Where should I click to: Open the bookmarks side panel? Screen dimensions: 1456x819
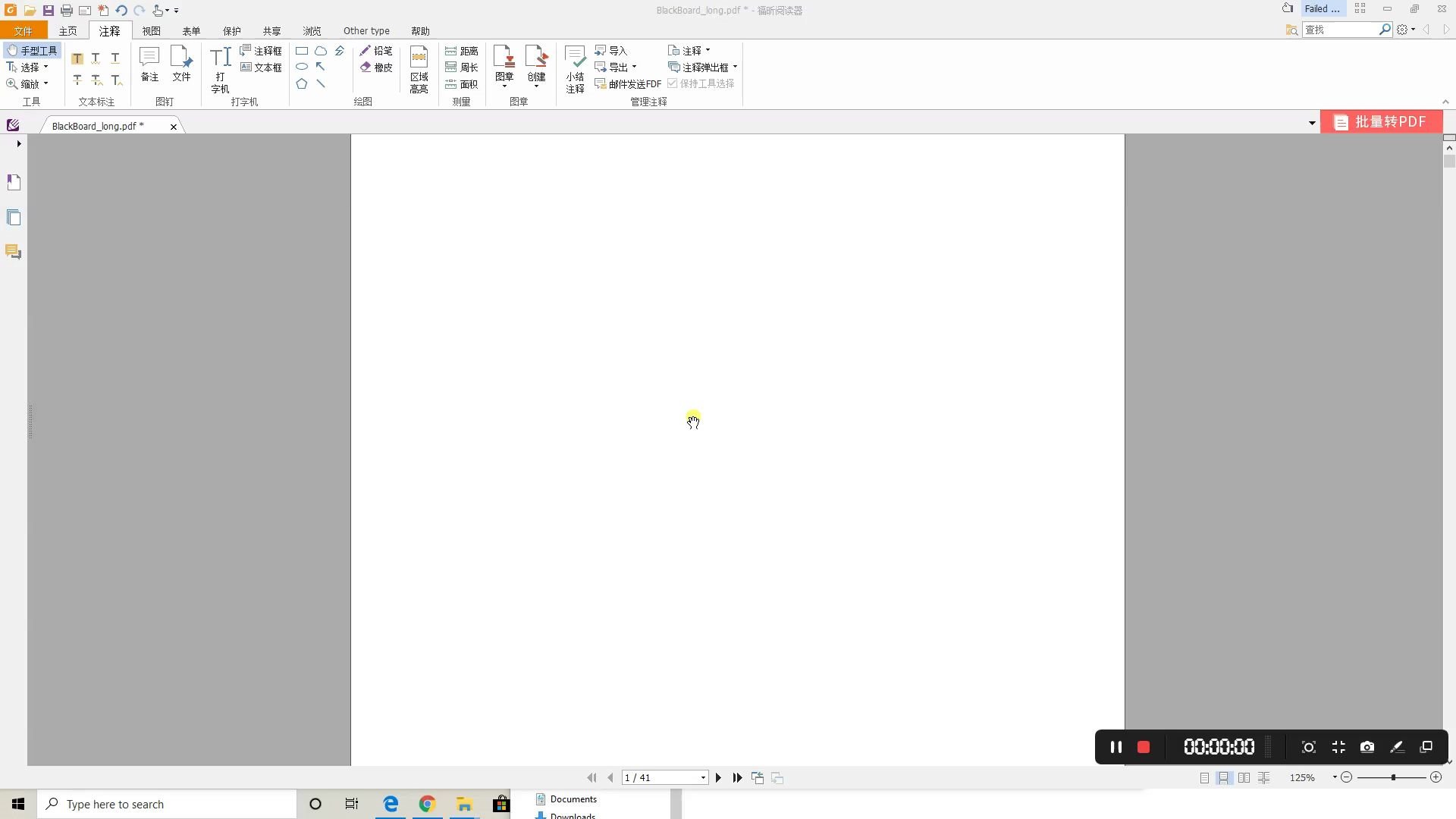tap(14, 183)
